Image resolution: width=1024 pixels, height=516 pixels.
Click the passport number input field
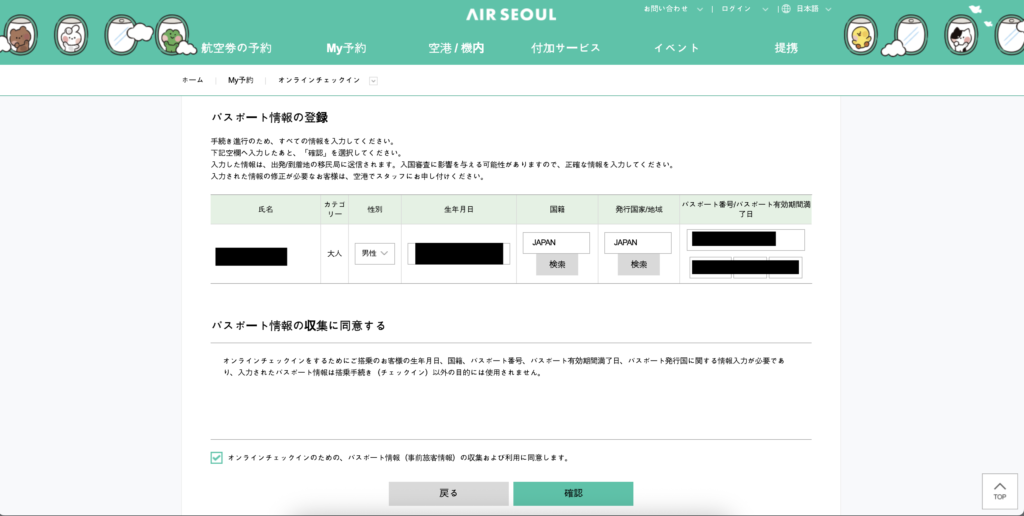[x=746, y=240]
